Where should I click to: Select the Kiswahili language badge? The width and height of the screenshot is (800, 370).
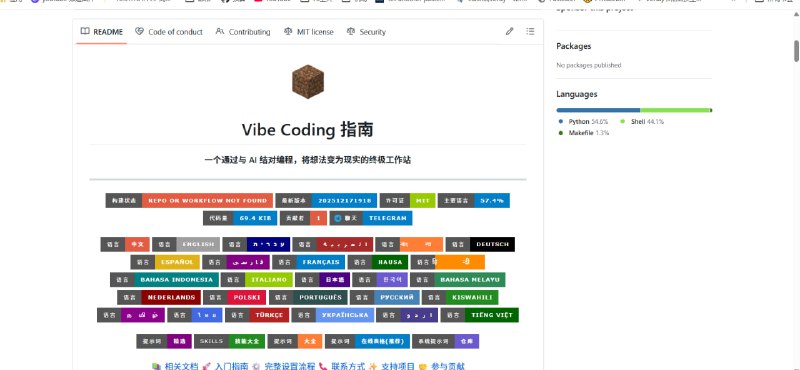[x=460, y=298]
